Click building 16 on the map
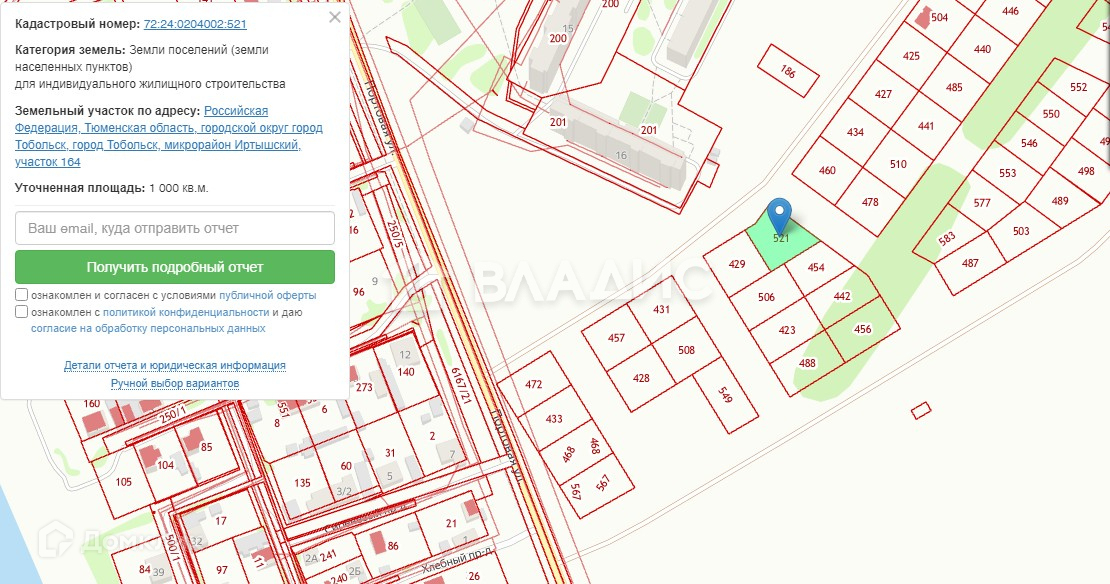The height and width of the screenshot is (584, 1110). coord(621,156)
